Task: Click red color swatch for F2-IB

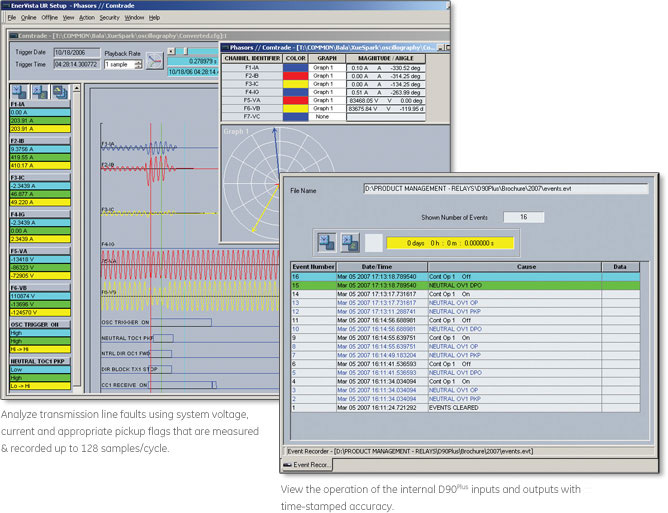Action: click(x=295, y=75)
